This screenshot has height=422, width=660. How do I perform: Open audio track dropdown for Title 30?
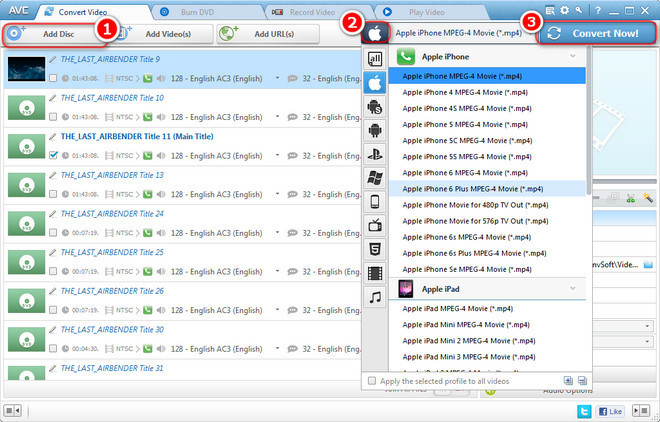[277, 348]
